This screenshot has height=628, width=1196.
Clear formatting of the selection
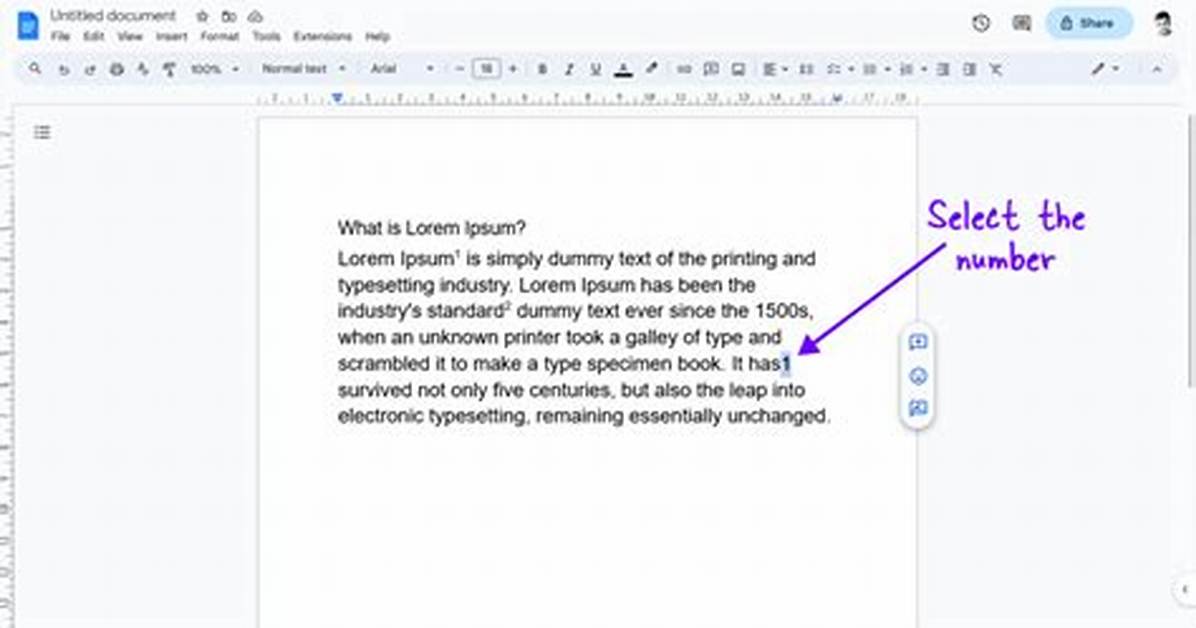tap(996, 69)
